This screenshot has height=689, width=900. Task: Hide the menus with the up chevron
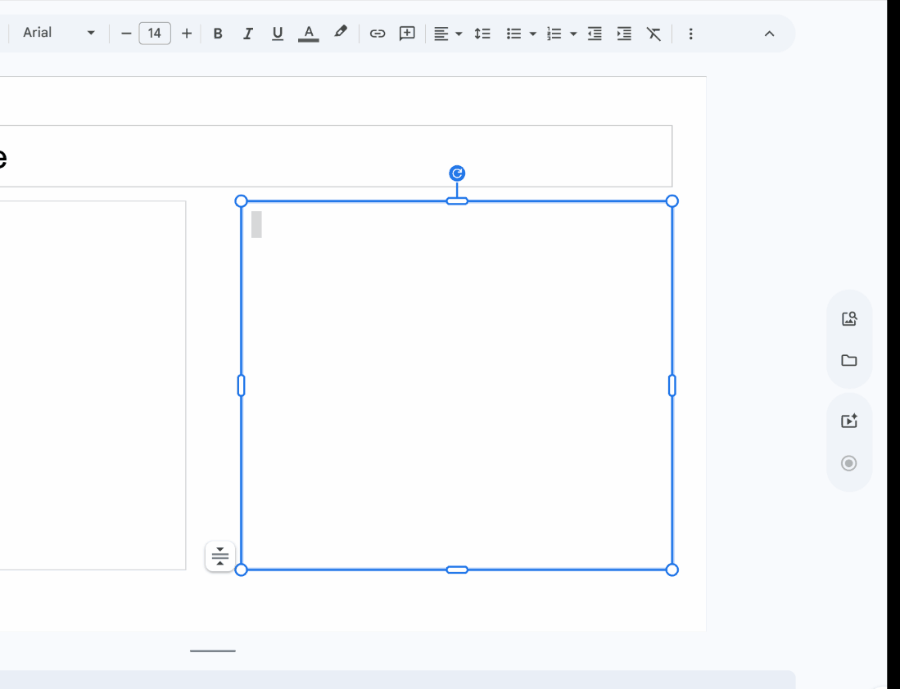pos(769,34)
